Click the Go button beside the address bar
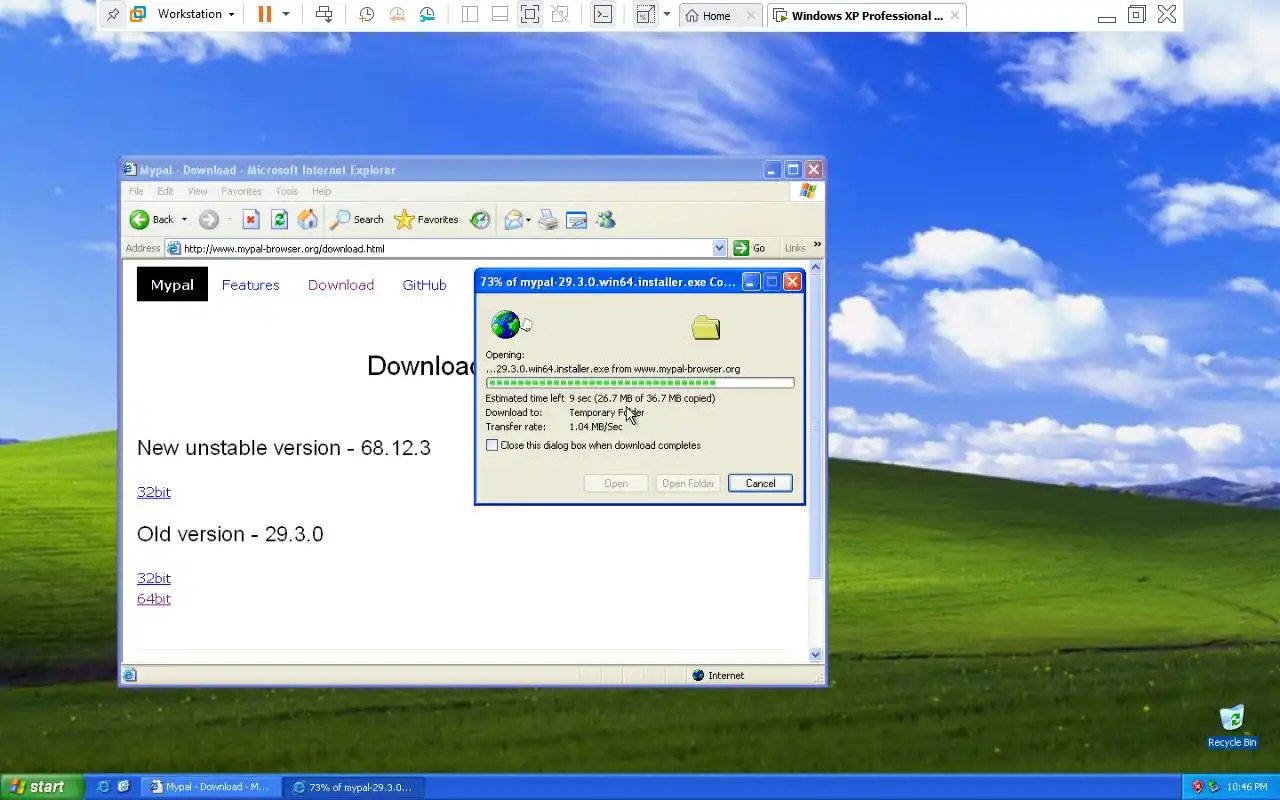 point(750,248)
